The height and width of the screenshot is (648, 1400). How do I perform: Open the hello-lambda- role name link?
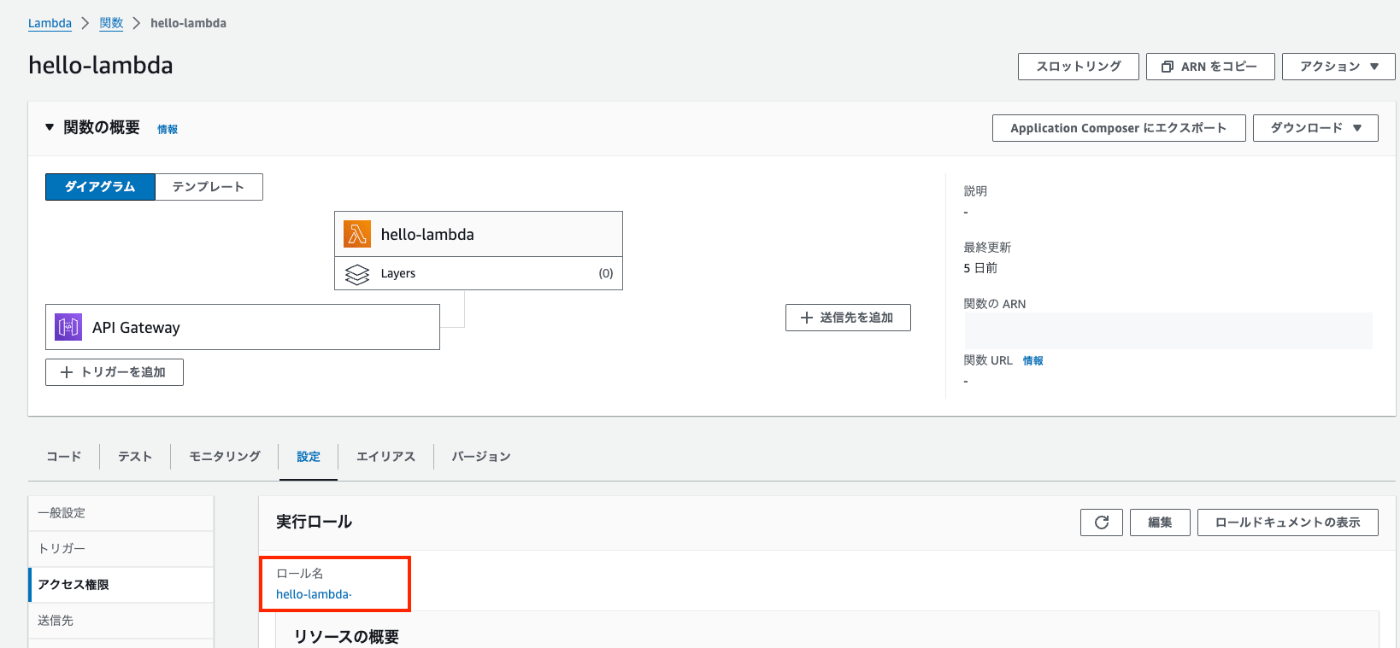tap(314, 594)
